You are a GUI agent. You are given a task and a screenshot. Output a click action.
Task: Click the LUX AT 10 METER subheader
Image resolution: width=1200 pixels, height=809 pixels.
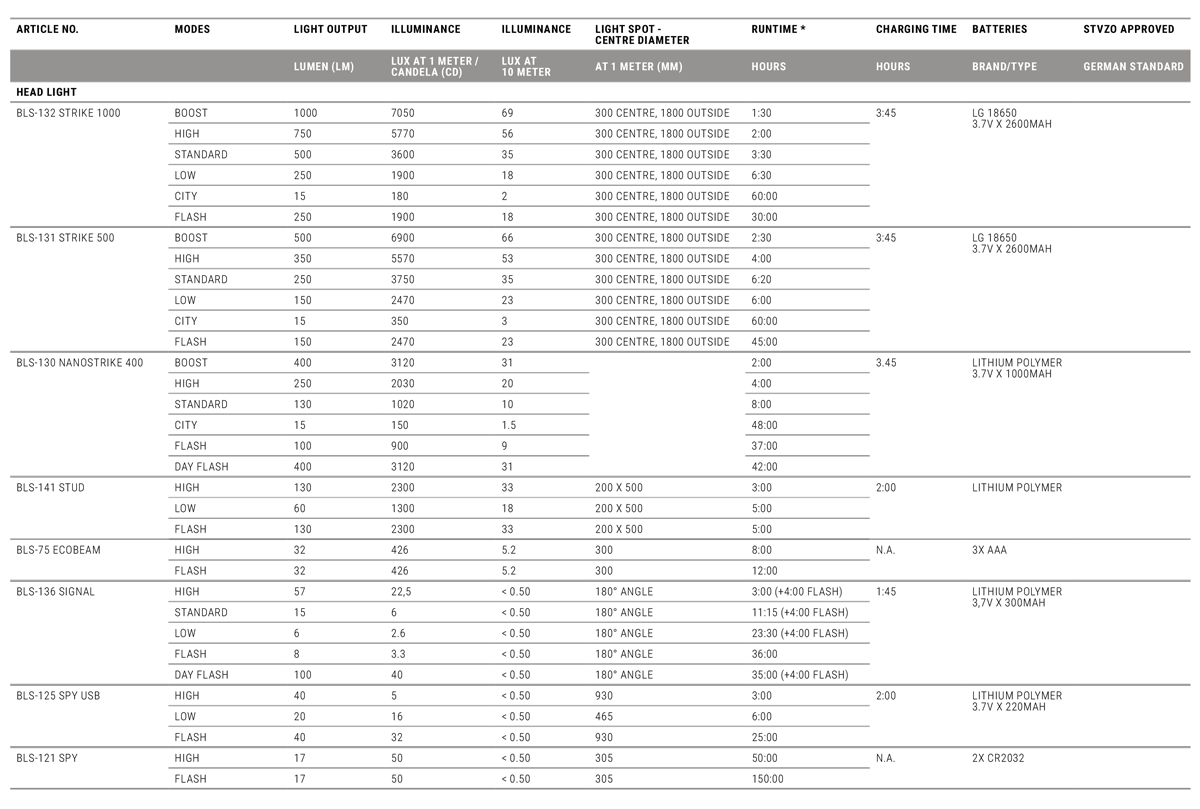[526, 67]
